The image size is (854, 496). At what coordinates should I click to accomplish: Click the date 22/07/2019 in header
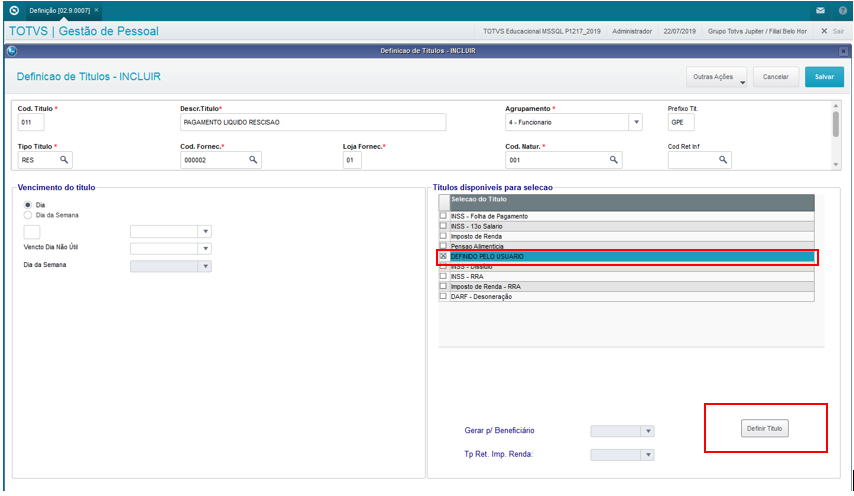(x=679, y=31)
